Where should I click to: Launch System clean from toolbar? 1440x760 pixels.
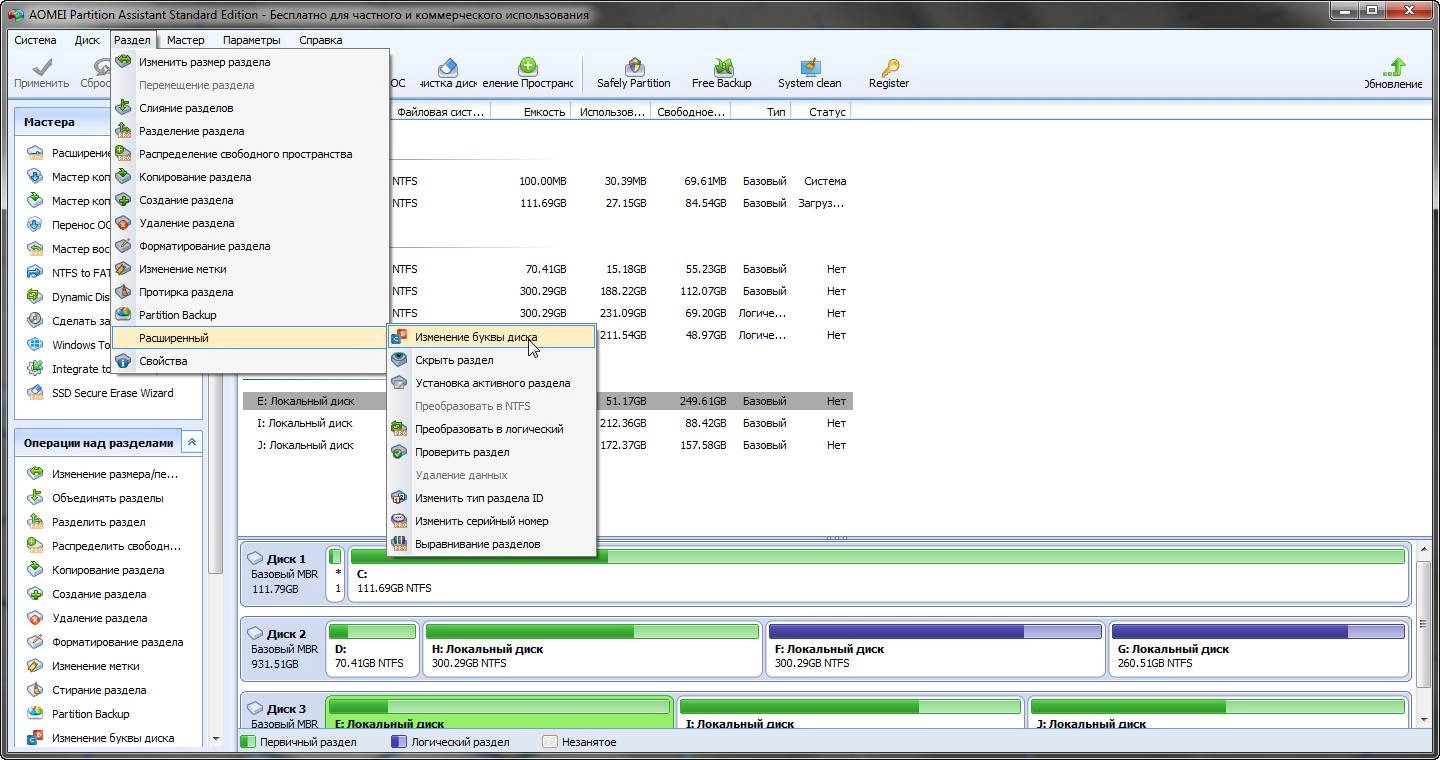pyautogui.click(x=809, y=73)
